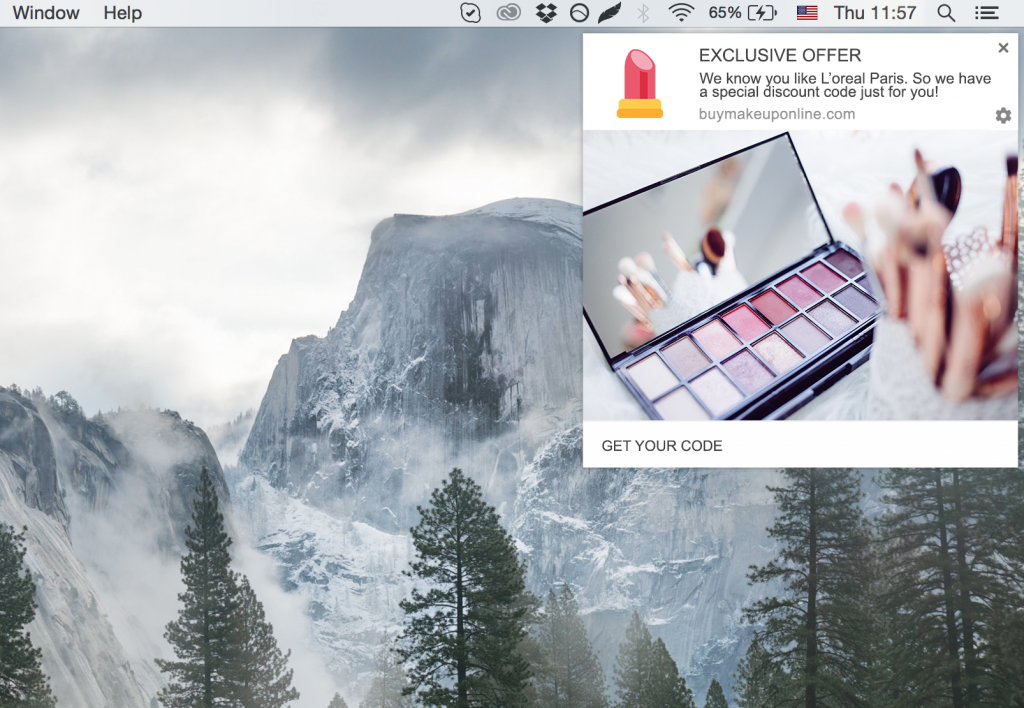Screen dimensions: 1024x708
Task: Click the lipstick icon in notification
Action: [x=640, y=84]
